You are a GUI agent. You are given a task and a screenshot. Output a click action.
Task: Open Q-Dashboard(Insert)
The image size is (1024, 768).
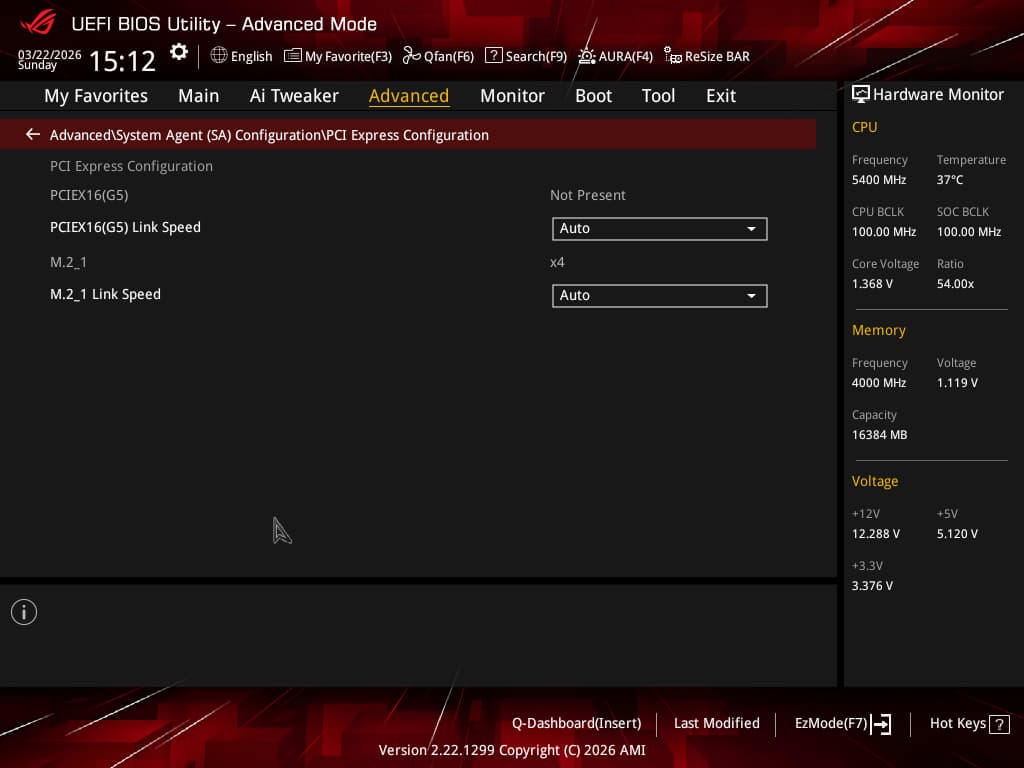[577, 724]
